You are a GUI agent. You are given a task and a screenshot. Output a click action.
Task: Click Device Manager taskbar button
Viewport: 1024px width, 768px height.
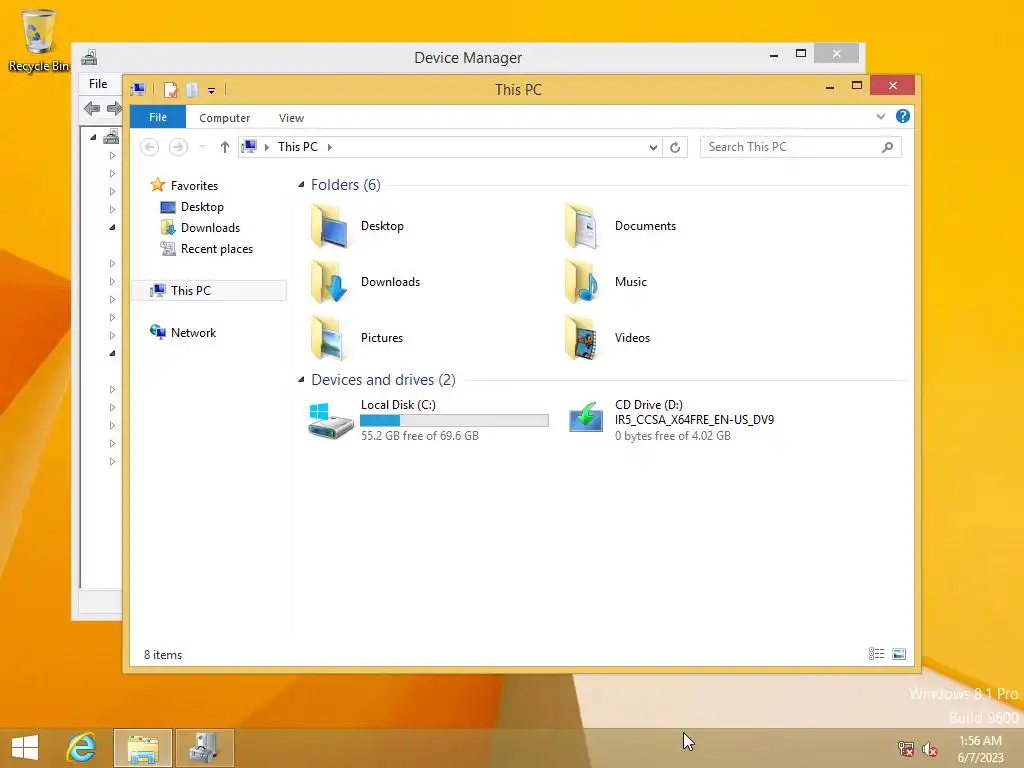click(x=204, y=748)
